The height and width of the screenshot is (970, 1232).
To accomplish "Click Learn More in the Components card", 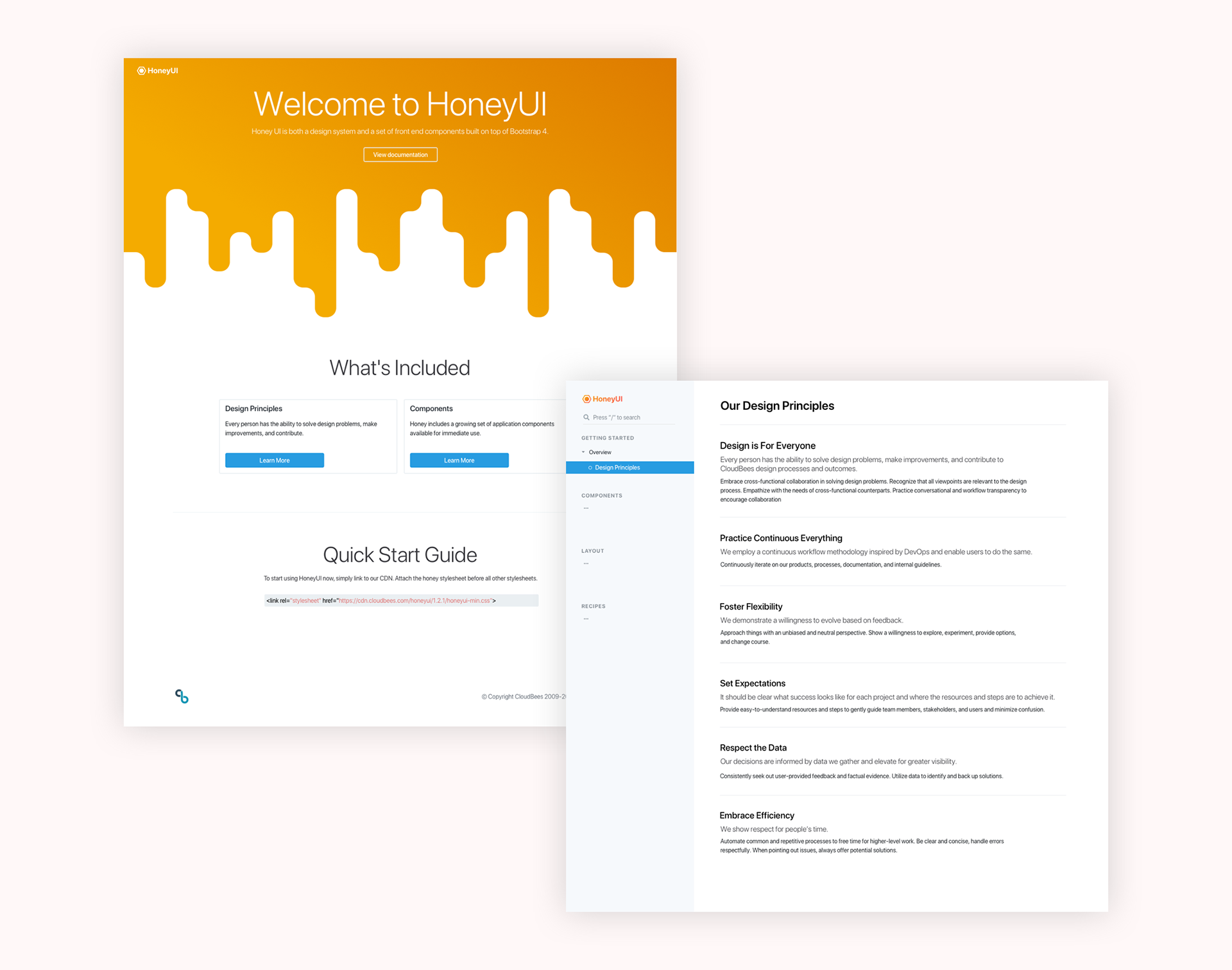I will click(x=459, y=461).
